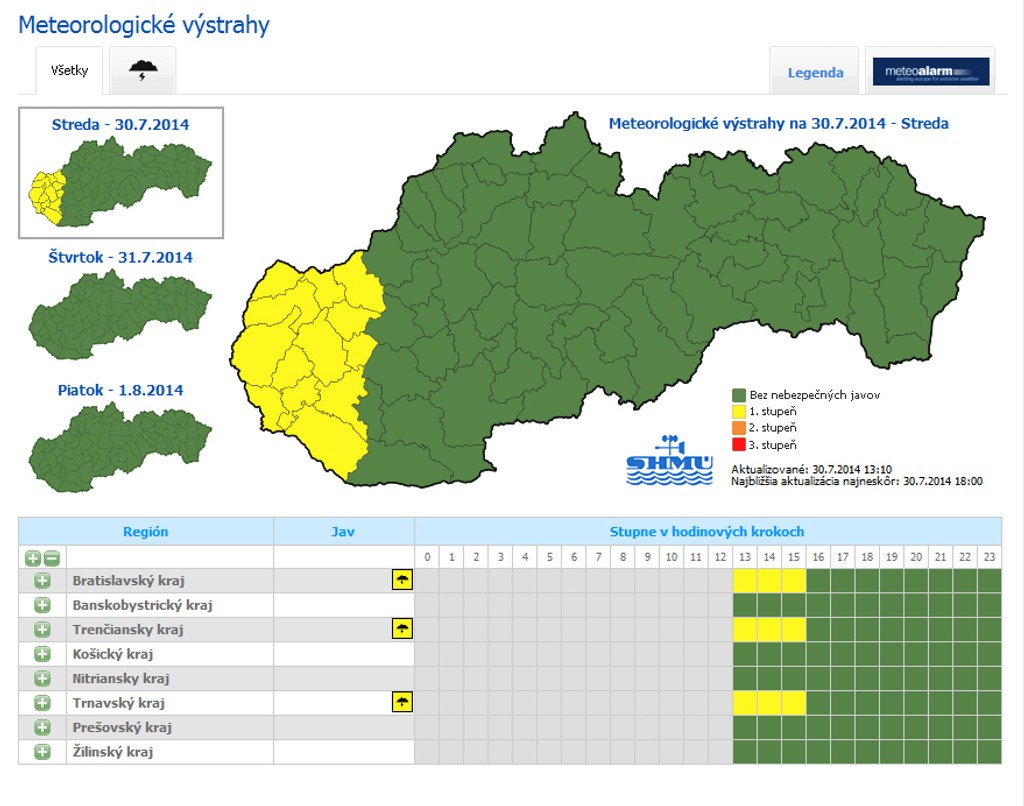The image size is (1024, 806).
Task: Click the yellow 1. stupeň legend swatch
Action: pos(739,412)
